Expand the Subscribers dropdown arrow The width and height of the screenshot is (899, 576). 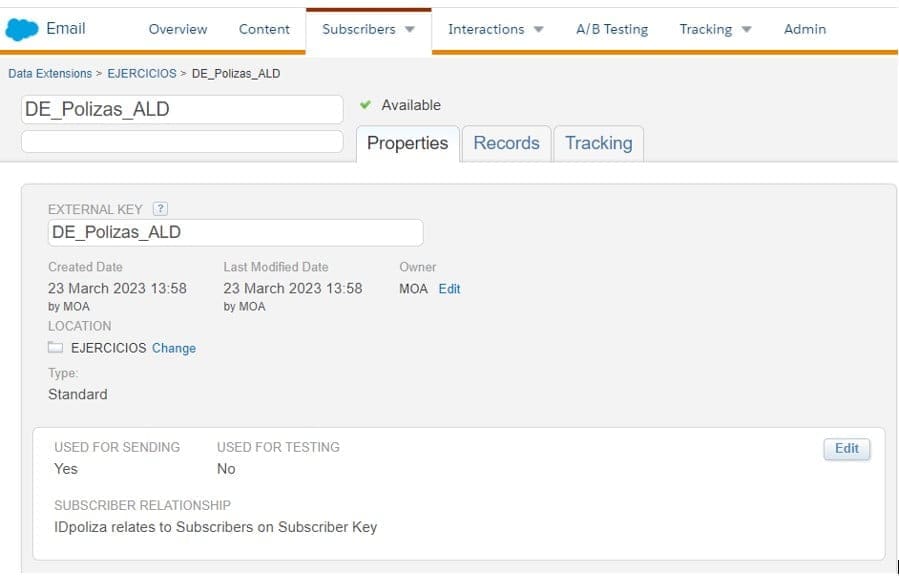pos(410,29)
